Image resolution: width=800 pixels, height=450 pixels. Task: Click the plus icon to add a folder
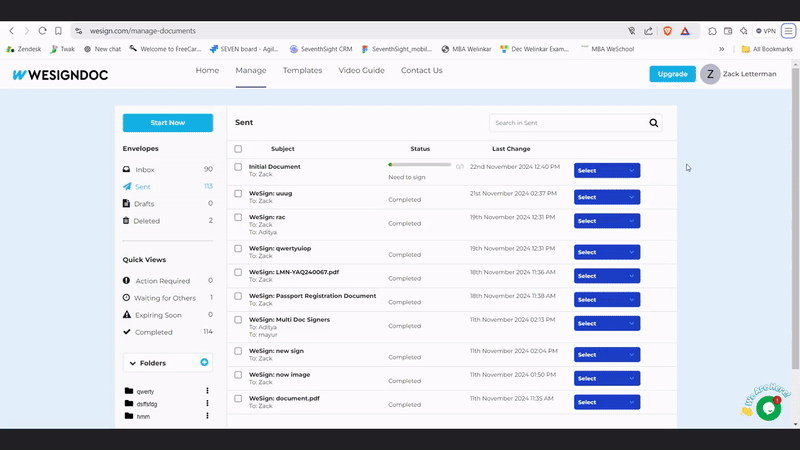tap(204, 362)
